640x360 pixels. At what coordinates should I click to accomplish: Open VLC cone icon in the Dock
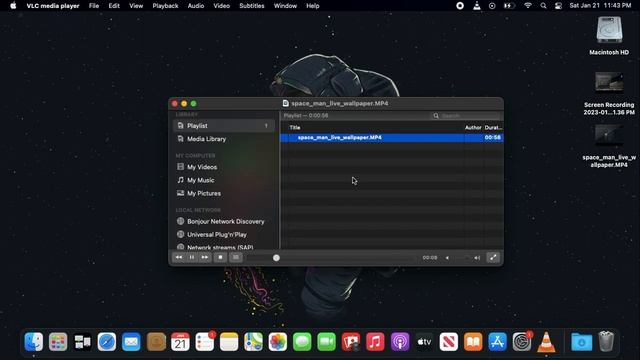tap(546, 342)
